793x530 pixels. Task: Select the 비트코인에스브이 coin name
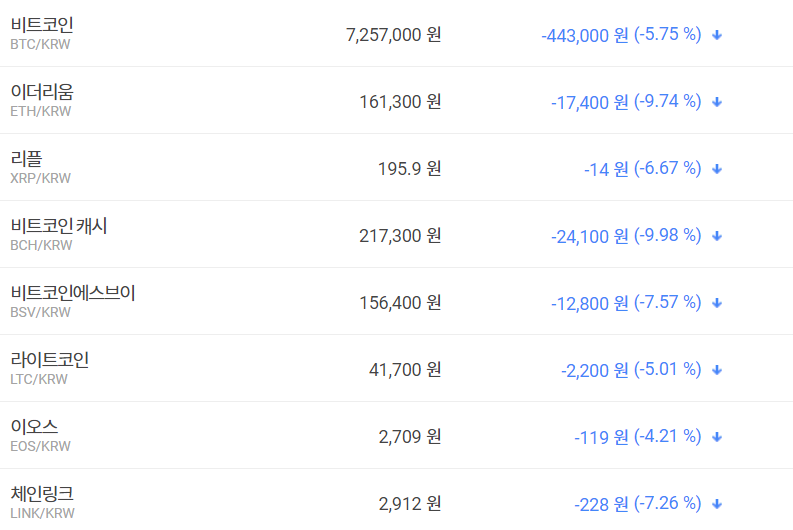coord(73,293)
